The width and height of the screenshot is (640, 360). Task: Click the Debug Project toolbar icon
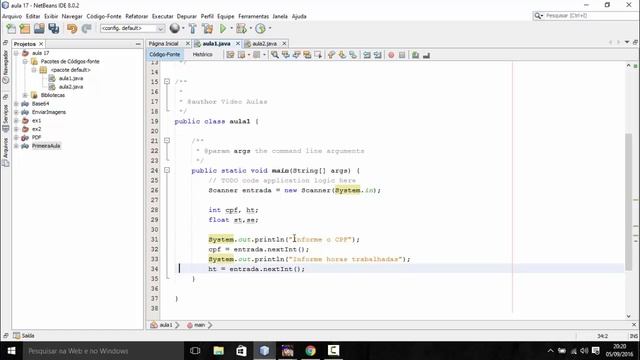click(x=241, y=28)
